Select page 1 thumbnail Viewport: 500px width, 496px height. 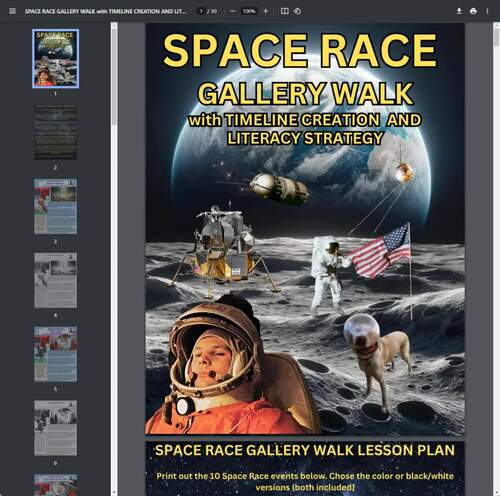tap(56, 58)
